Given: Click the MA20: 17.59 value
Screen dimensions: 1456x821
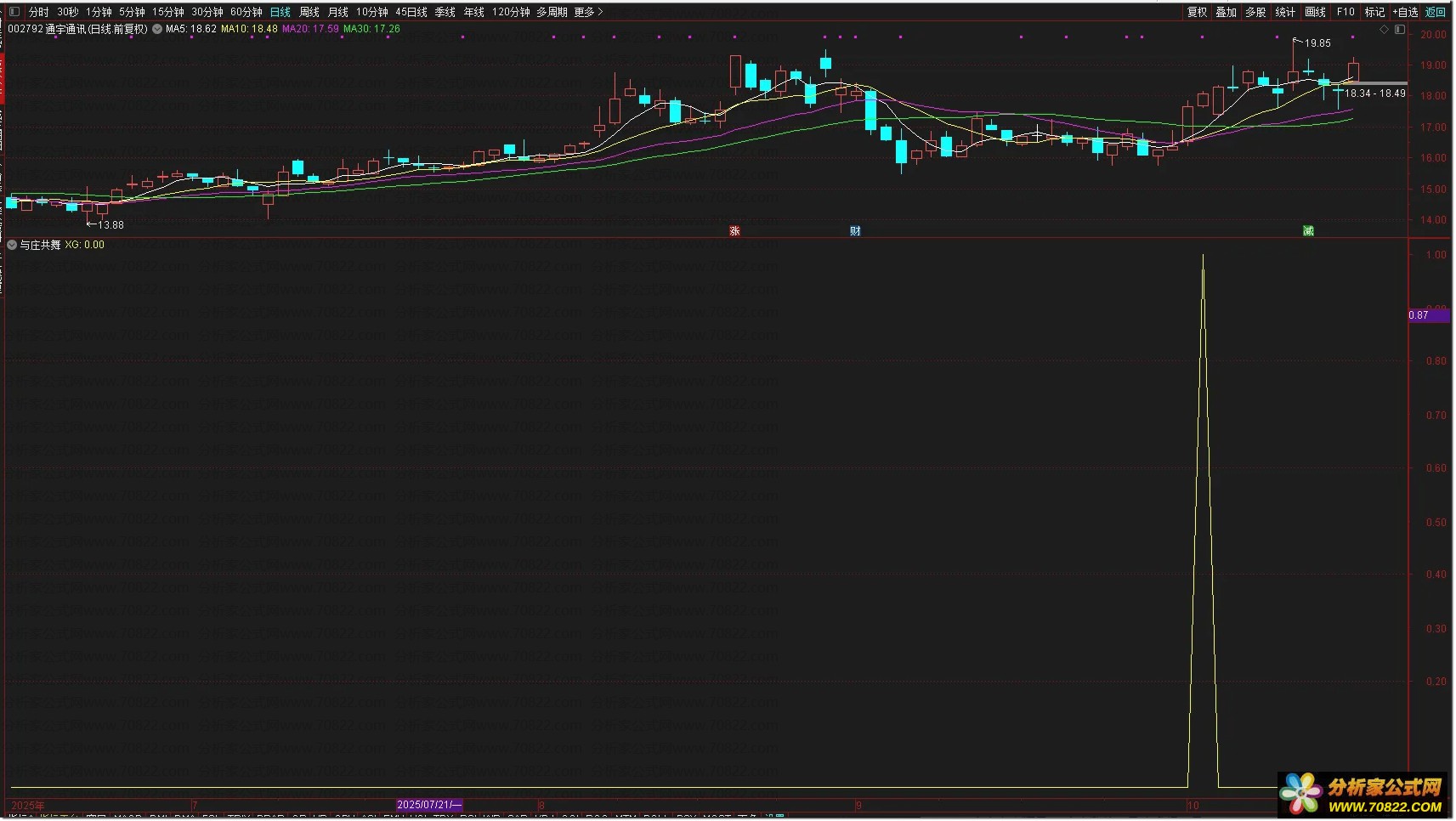Looking at the screenshot, I should (x=310, y=29).
